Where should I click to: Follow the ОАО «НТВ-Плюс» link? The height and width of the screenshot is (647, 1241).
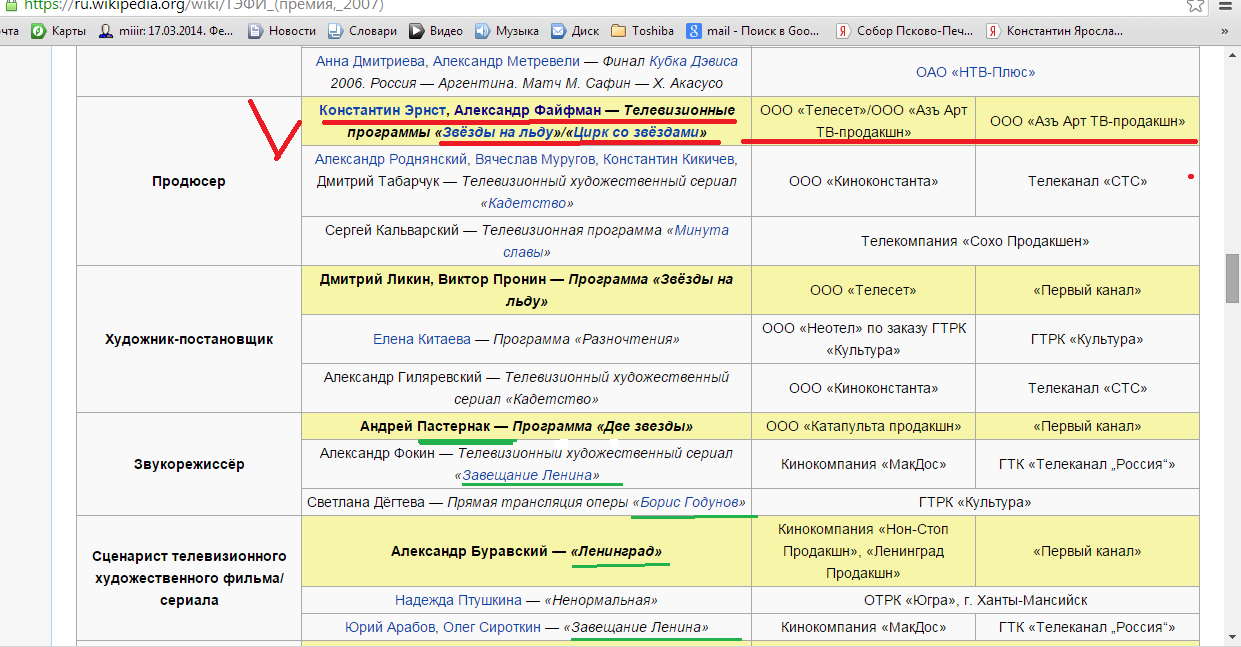tap(975, 72)
